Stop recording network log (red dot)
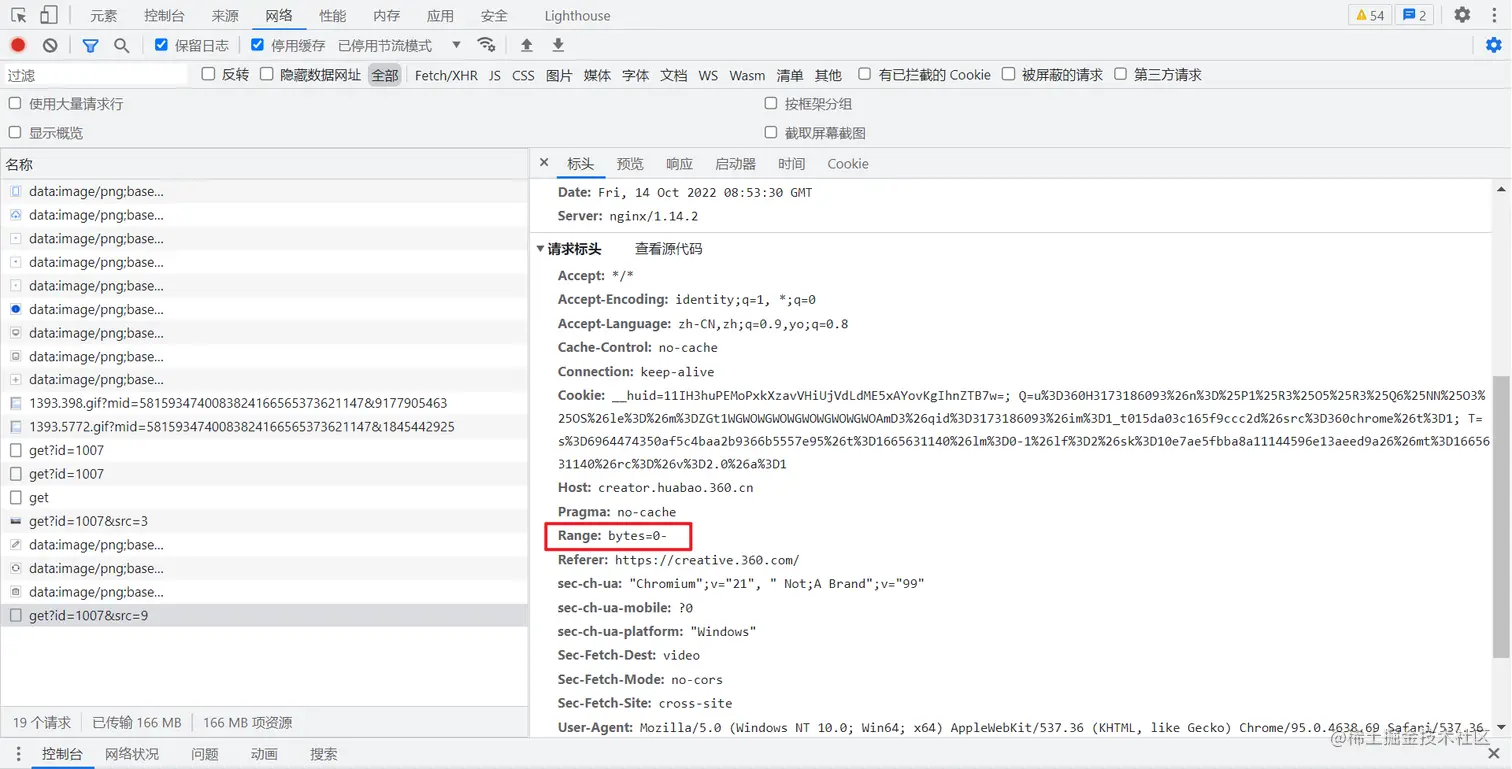Viewport: 1512px width, 769px height. pyautogui.click(x=18, y=45)
